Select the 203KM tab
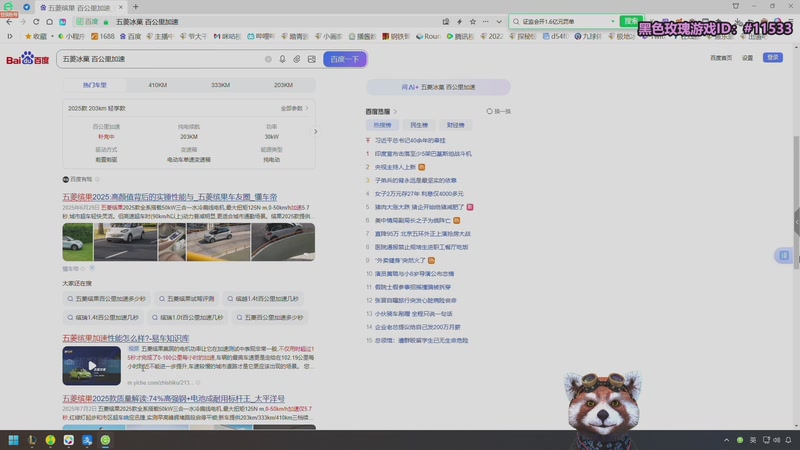Viewport: 800px width, 450px height. coord(283,85)
